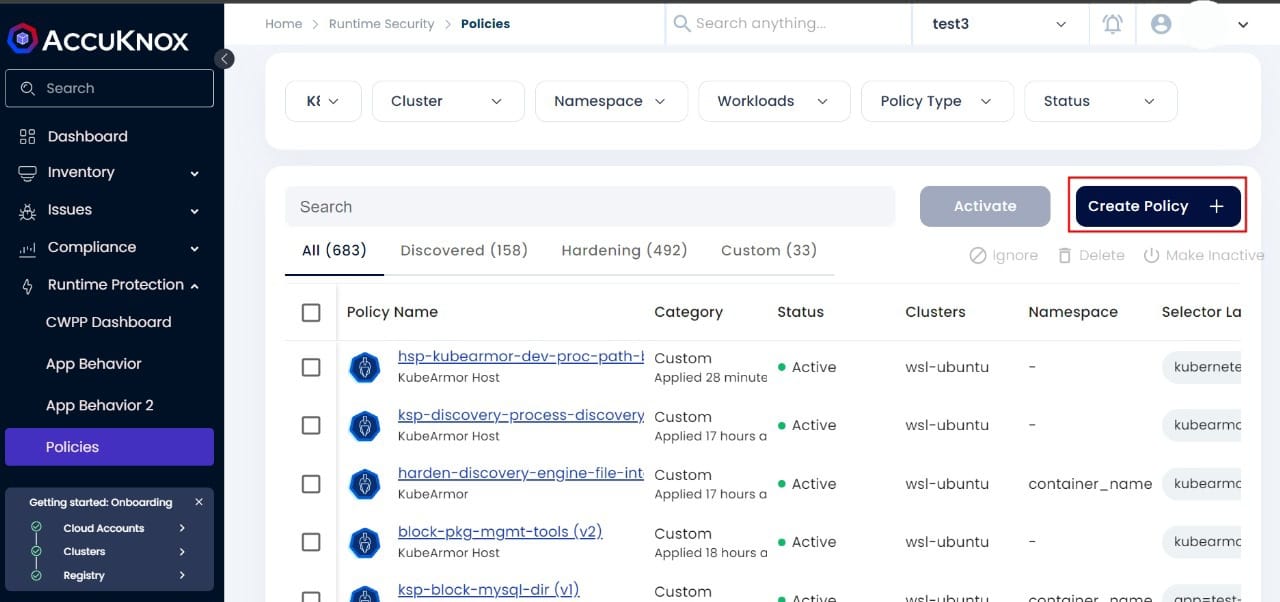Open the Policy Type filter dropdown
The image size is (1280, 602).
click(x=938, y=101)
